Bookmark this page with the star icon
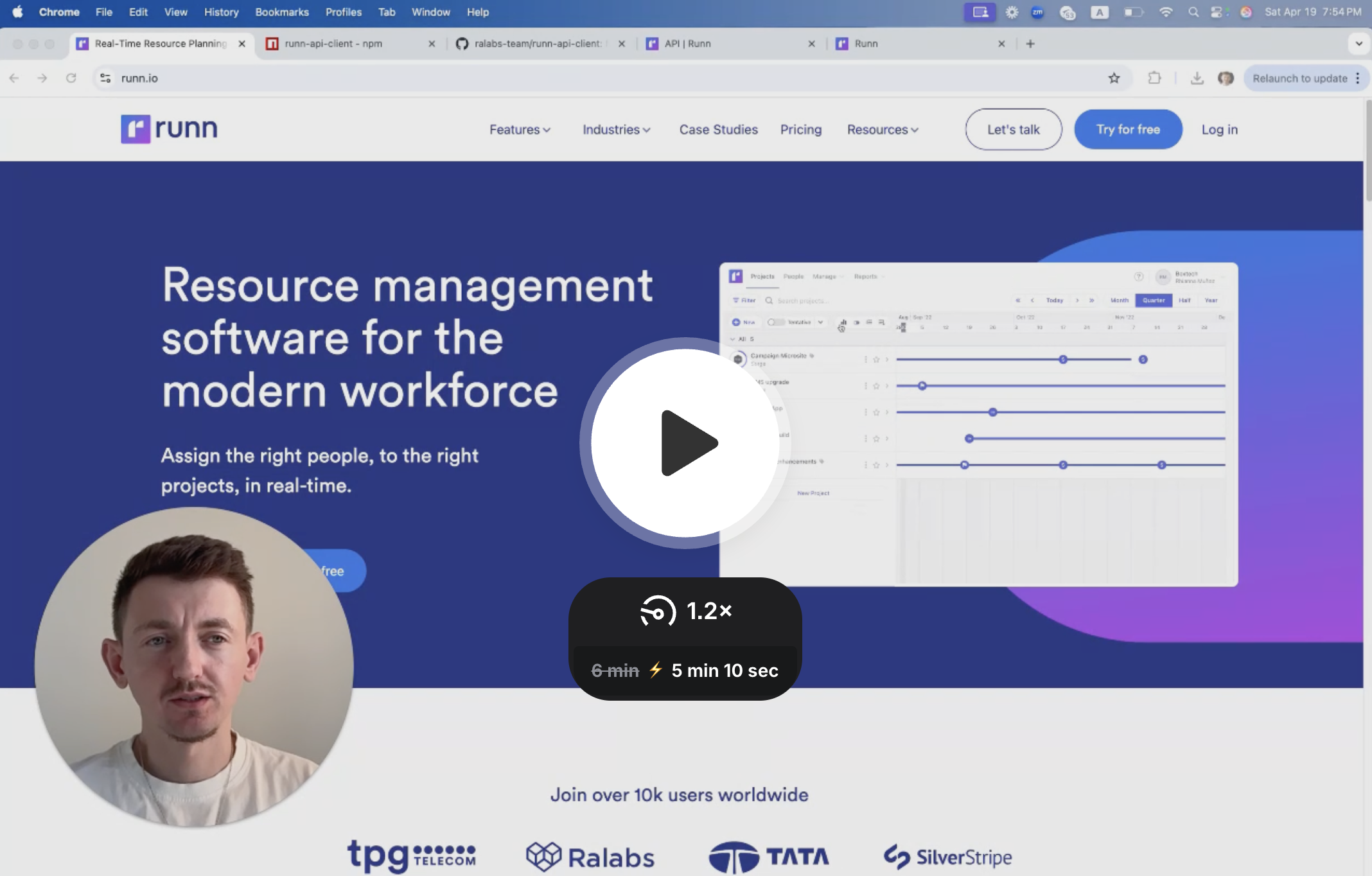Screen dimensions: 1372x876 [x=1114, y=78]
